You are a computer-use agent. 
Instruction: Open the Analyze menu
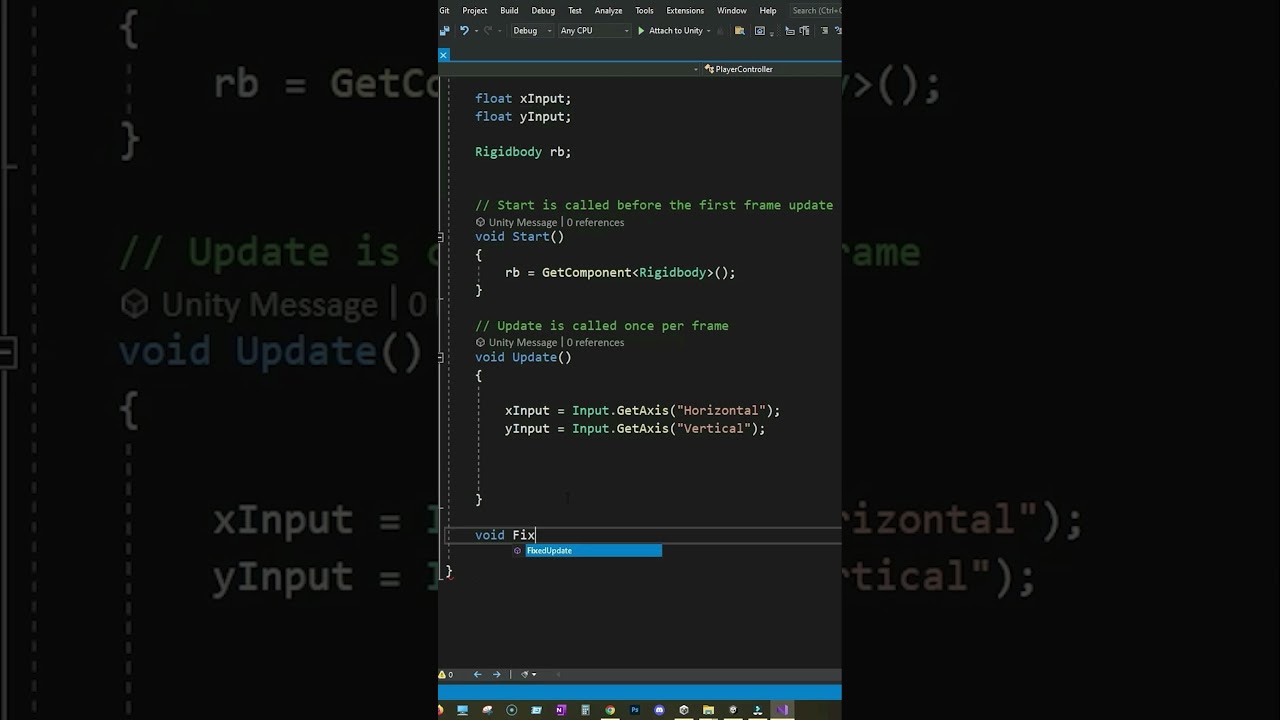pos(608,10)
